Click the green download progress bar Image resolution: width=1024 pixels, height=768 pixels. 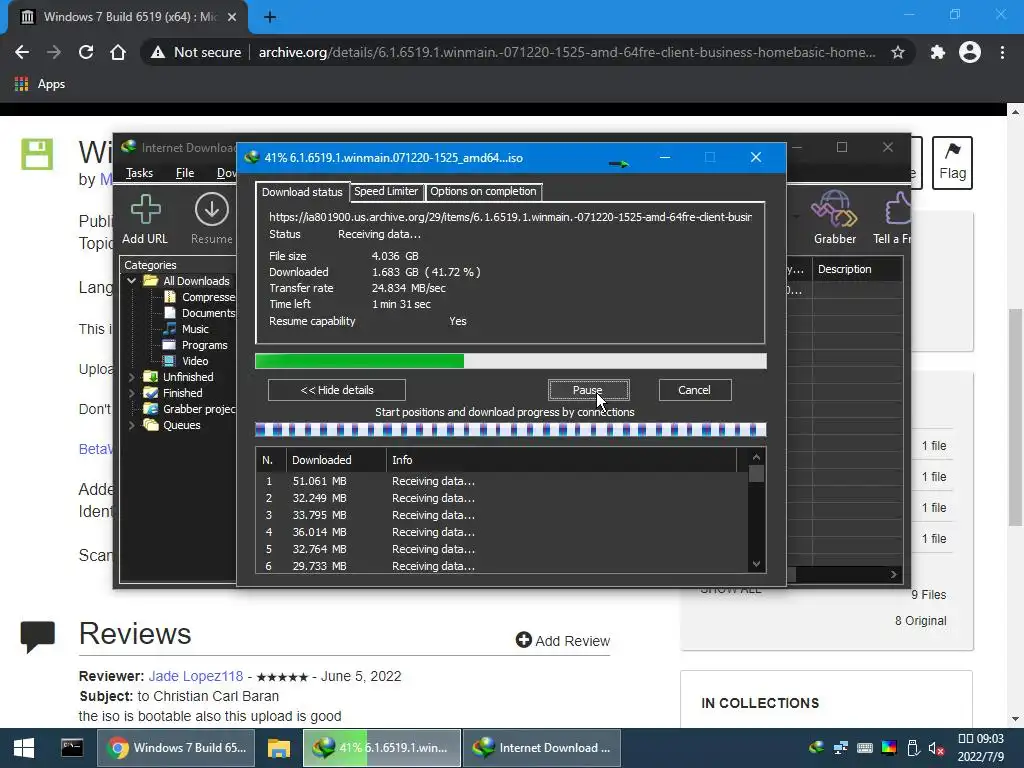(359, 361)
